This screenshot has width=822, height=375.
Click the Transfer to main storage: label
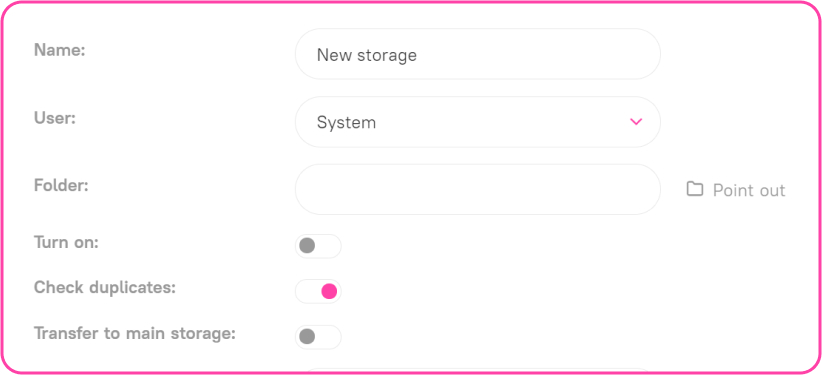(135, 334)
